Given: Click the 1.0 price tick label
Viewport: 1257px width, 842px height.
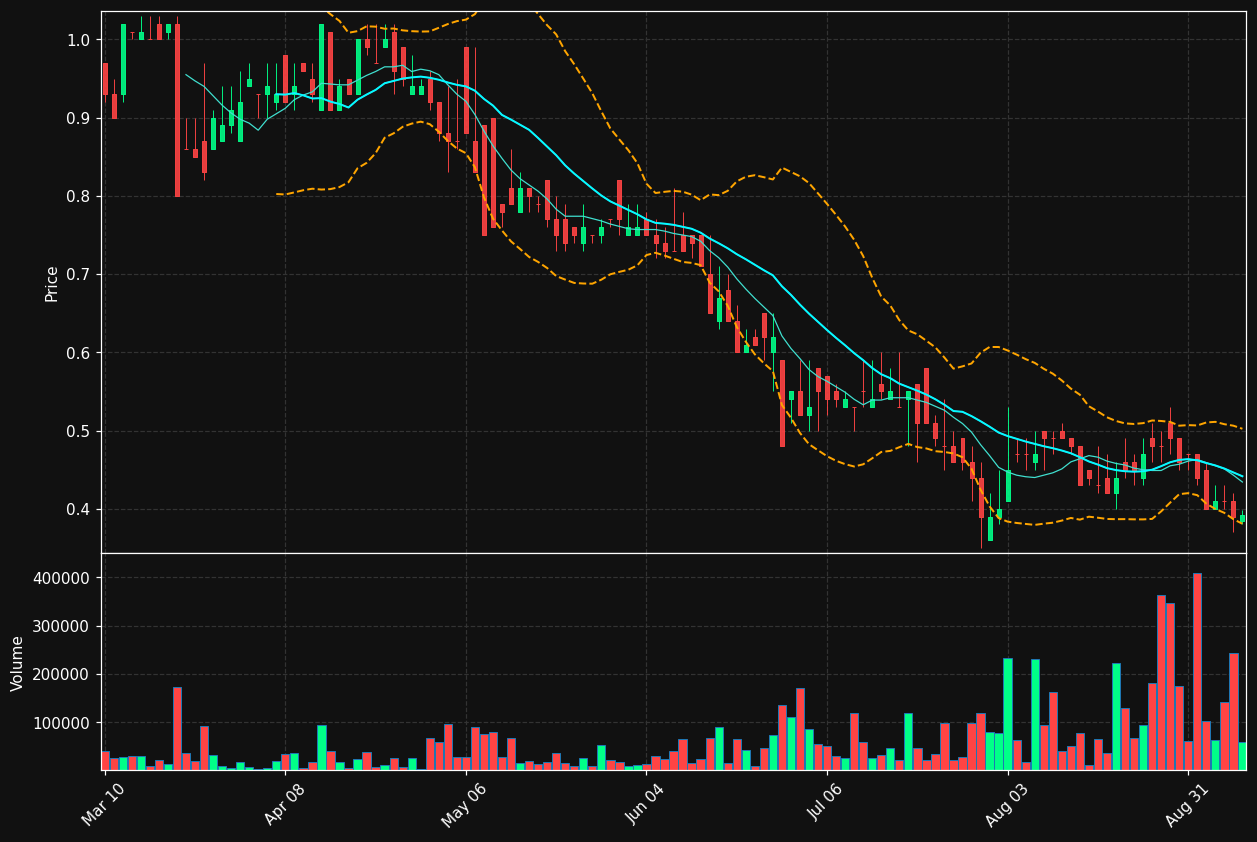Looking at the screenshot, I should point(78,40).
